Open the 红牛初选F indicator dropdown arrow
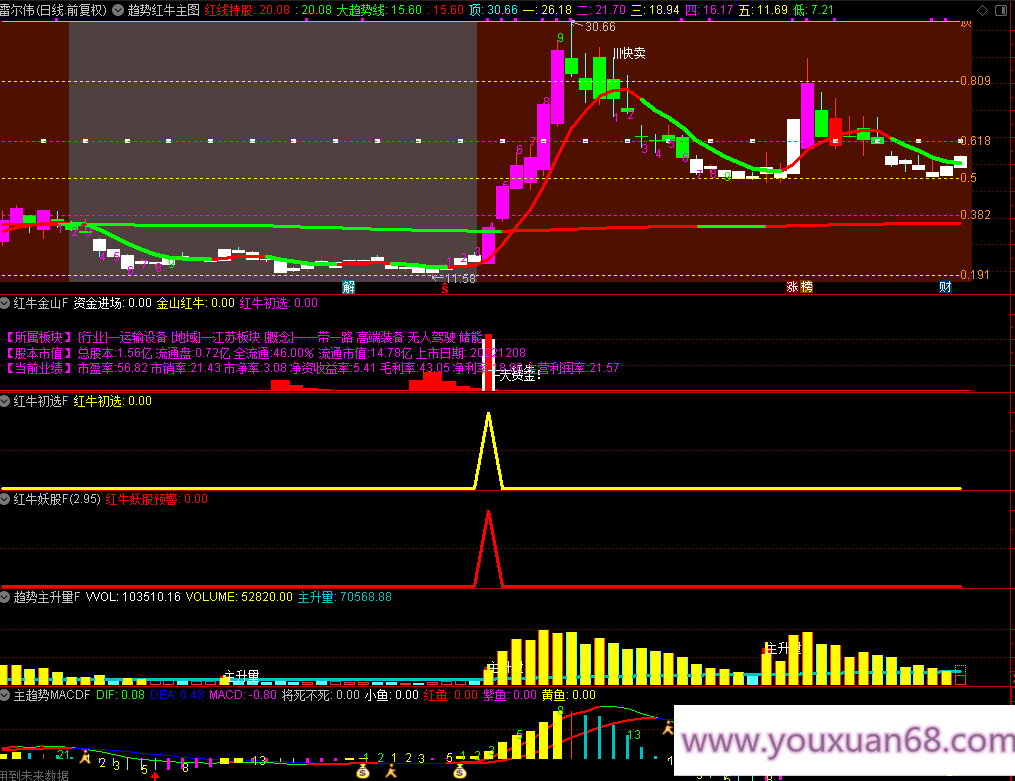The width and height of the screenshot is (1015, 781). (6, 401)
